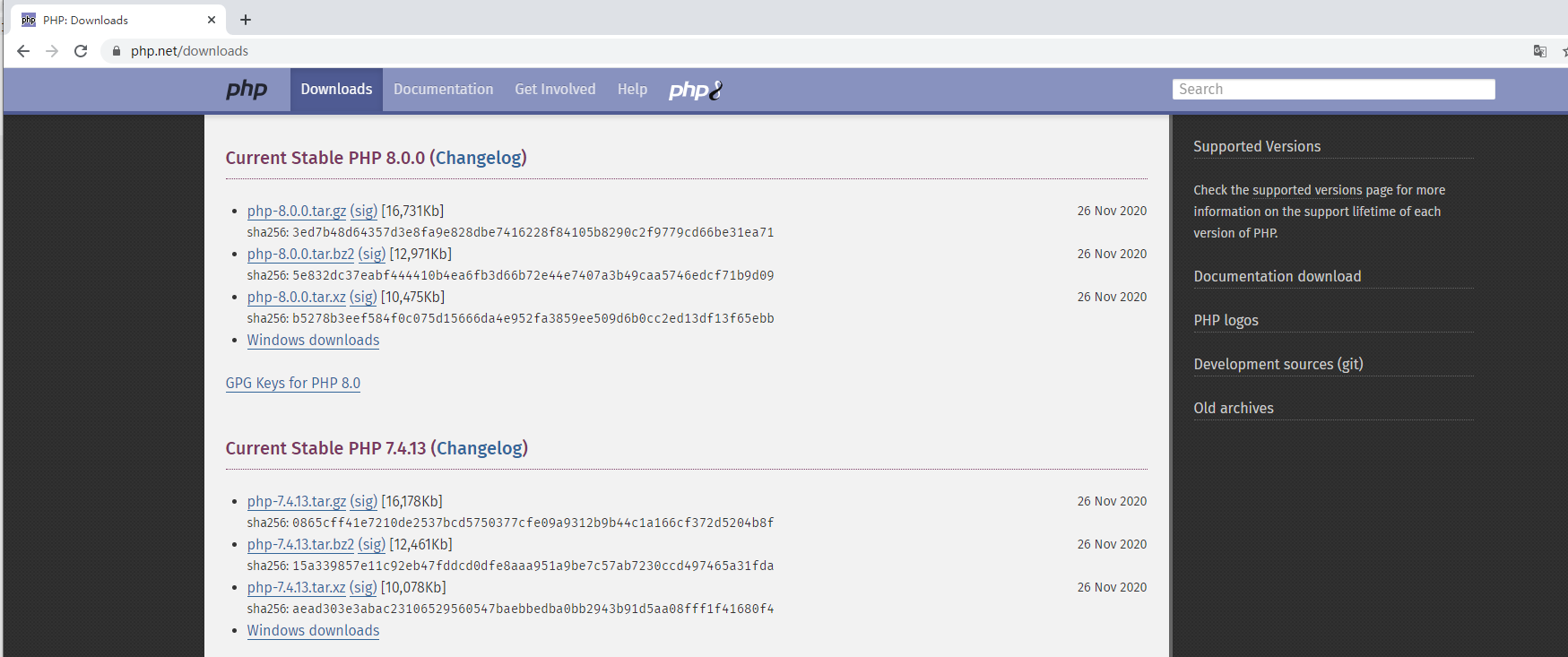Click date beside php-8.0.0.tar.gz
This screenshot has width=1568, height=657.
point(1112,211)
